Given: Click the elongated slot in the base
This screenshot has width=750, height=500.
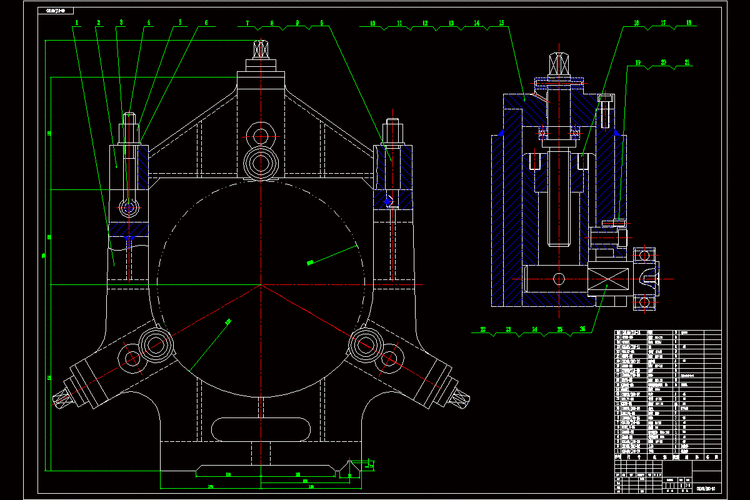Looking at the screenshot, I should tap(264, 429).
